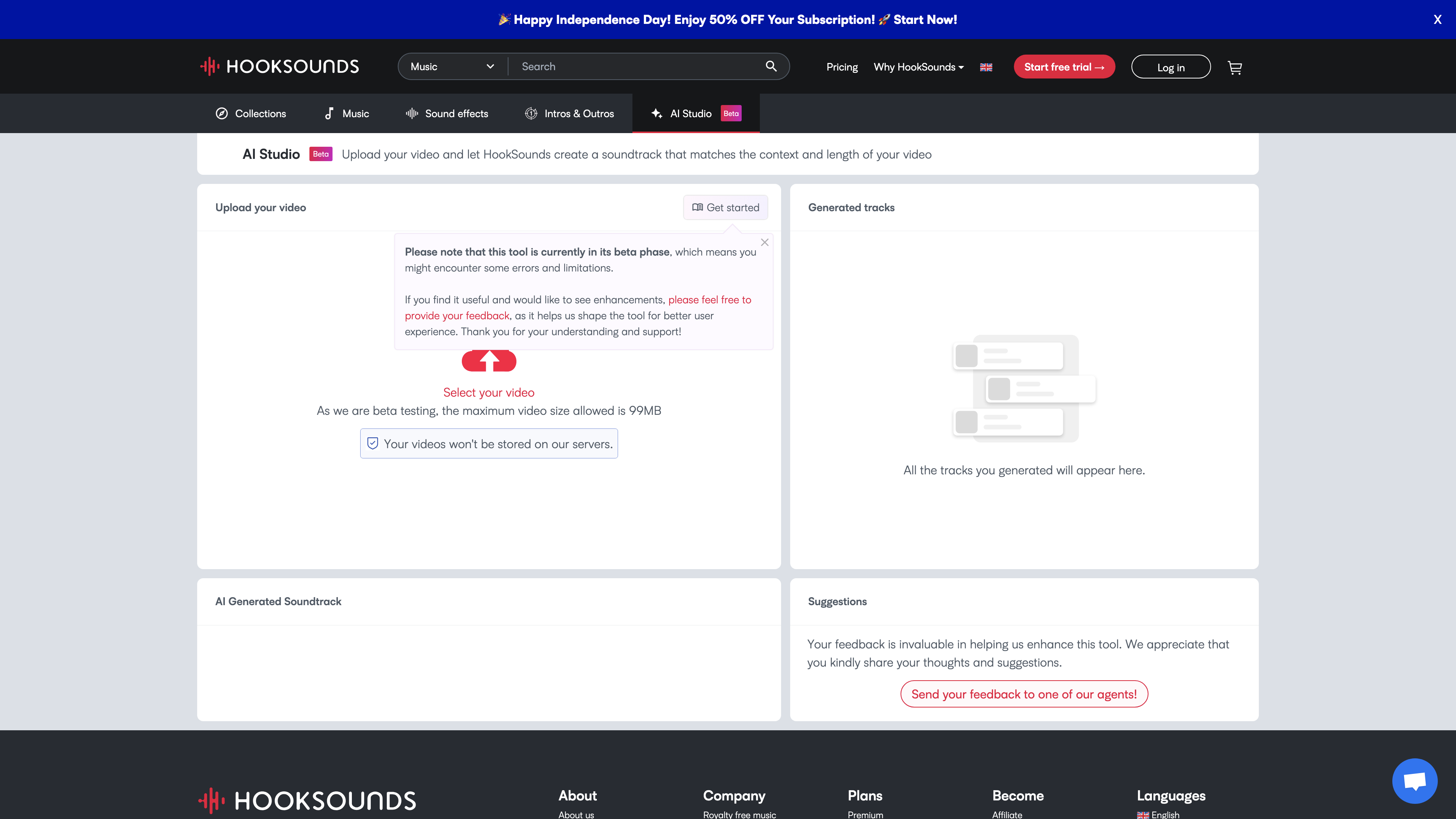1456x819 pixels.
Task: Click the 'AI Generated Soundtrack' heading
Action: click(278, 601)
